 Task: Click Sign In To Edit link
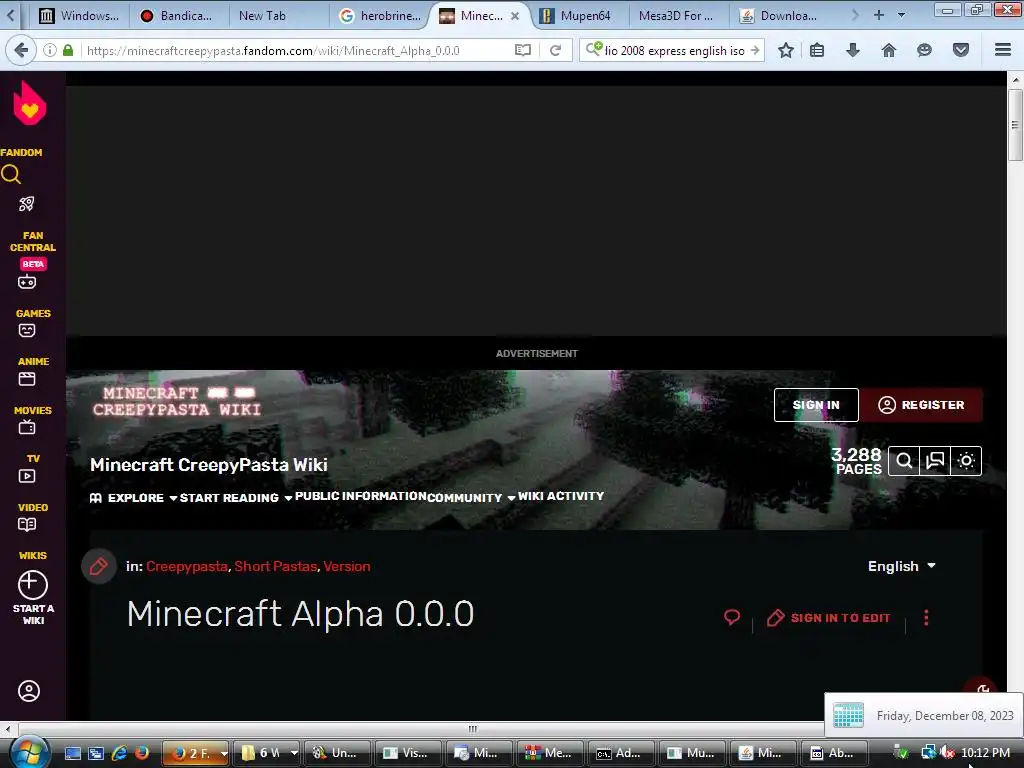pos(828,618)
